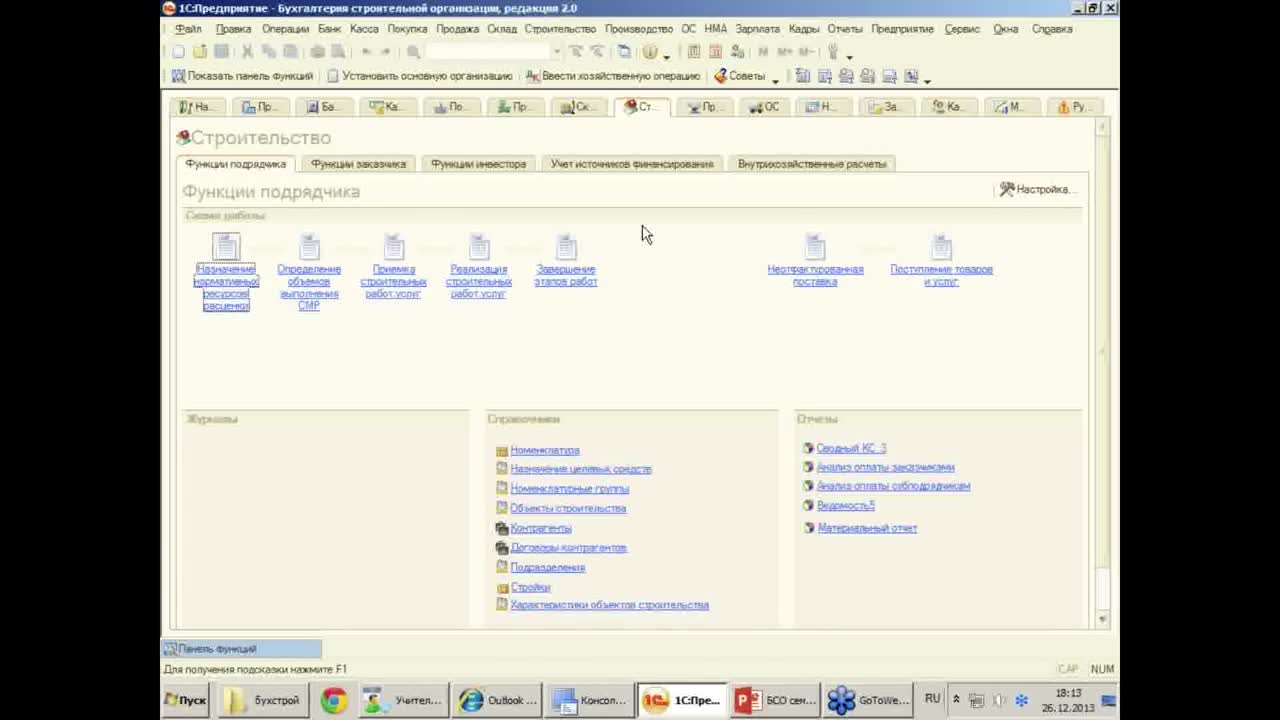This screenshot has width=1280, height=720.
Task: Click the RU language indicator
Action: [x=932, y=699]
